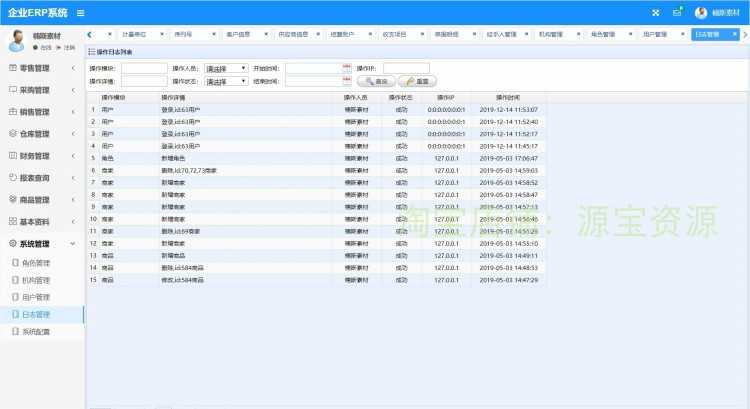Screen dimensions: 750x409
Task: Click the 零售管理 sidebar icon
Action: point(13,68)
